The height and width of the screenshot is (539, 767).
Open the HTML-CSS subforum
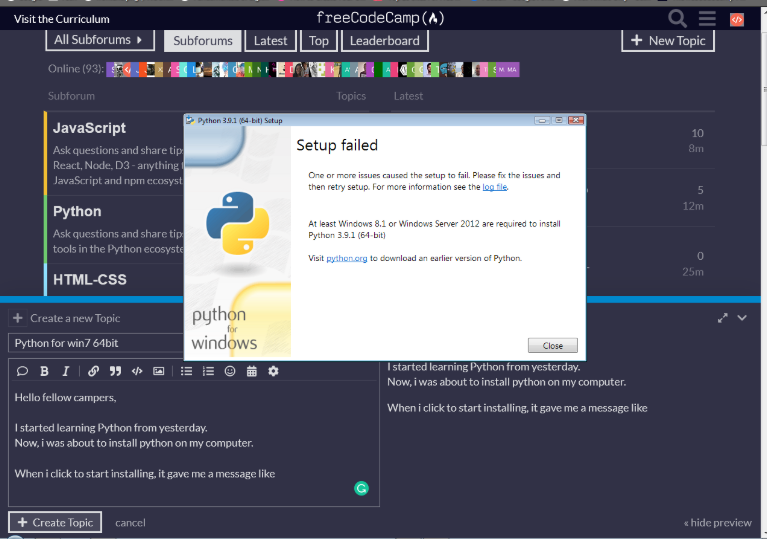point(90,280)
